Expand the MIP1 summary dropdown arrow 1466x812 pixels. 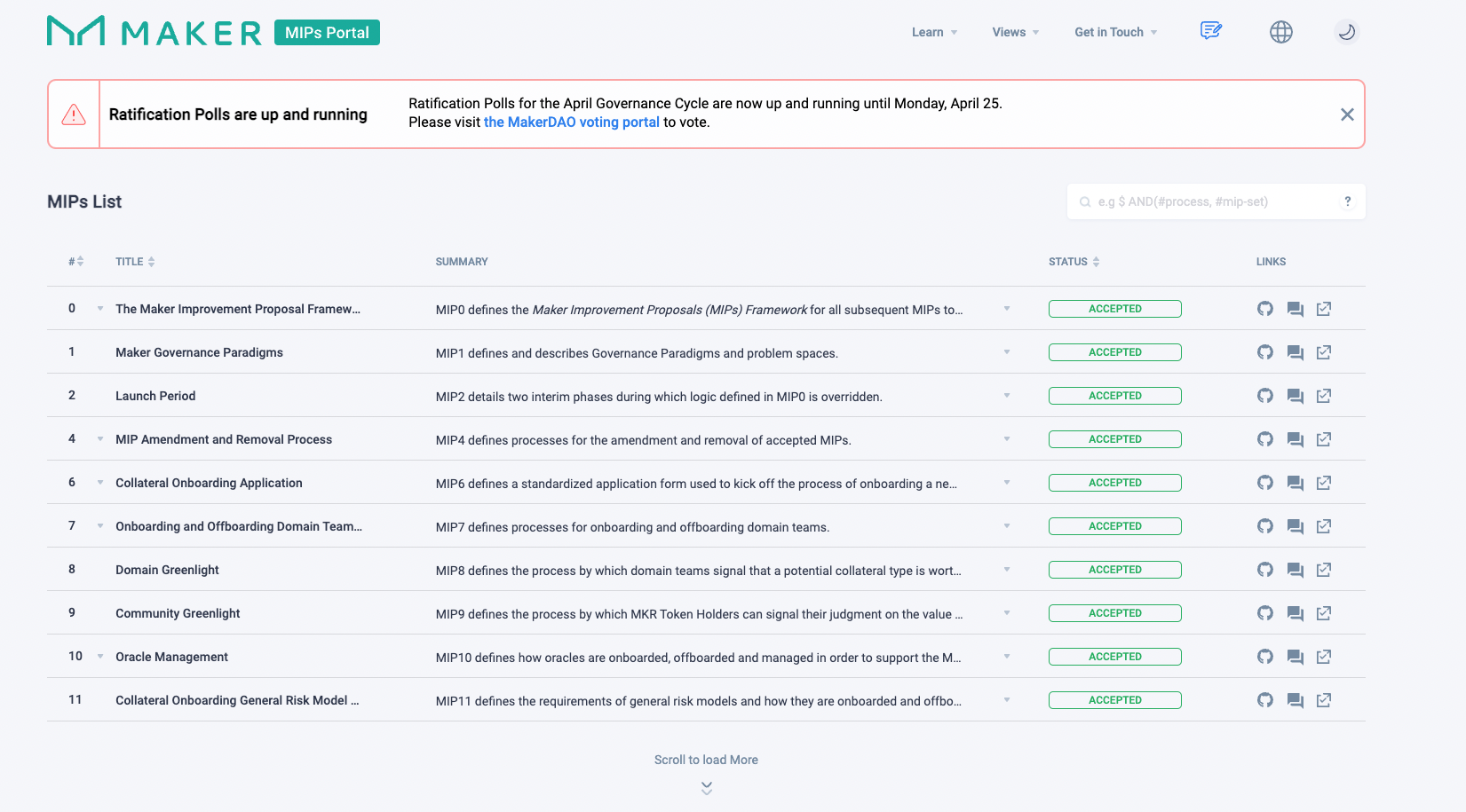coord(1007,352)
